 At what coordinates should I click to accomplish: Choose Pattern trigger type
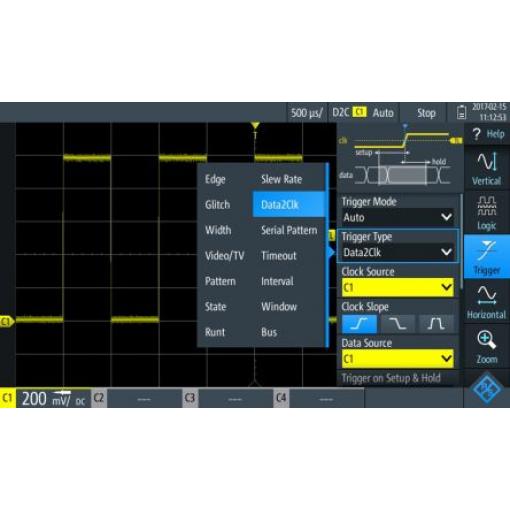[220, 281]
